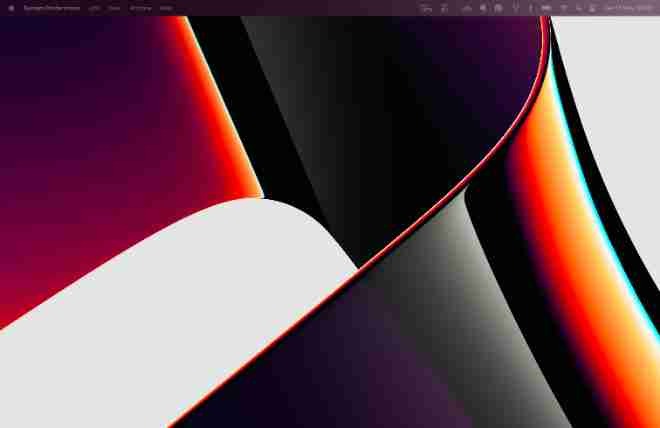Click the status icon right of battery

pyautogui.click(x=562, y=8)
